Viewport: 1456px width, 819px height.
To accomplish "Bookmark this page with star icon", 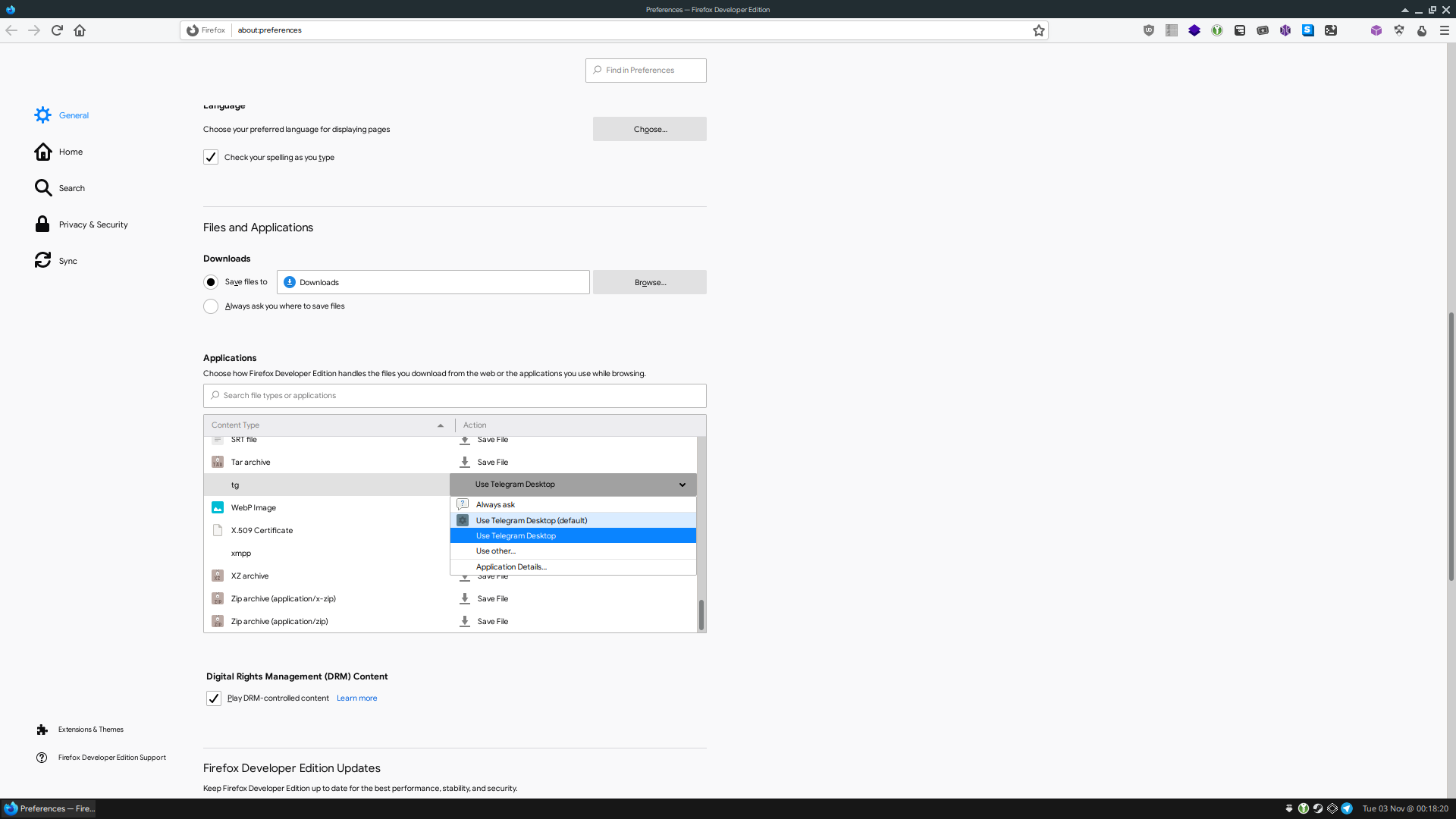I will (x=1039, y=30).
